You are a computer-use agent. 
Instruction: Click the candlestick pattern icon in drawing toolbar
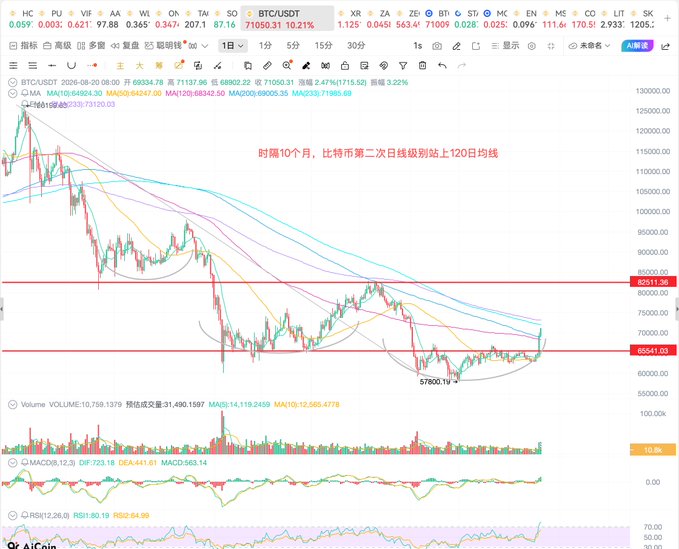[x=325, y=65]
